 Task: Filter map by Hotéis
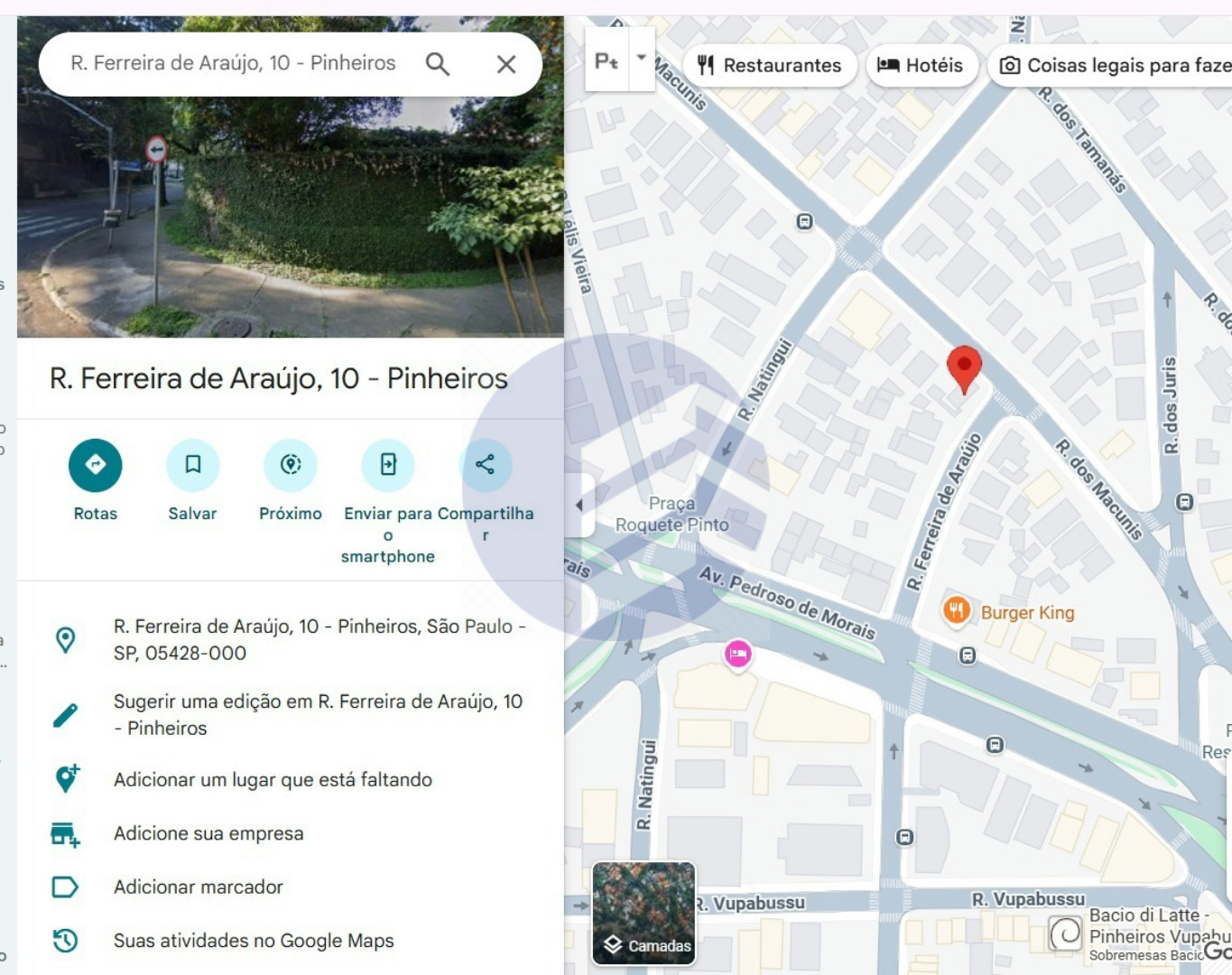click(922, 65)
